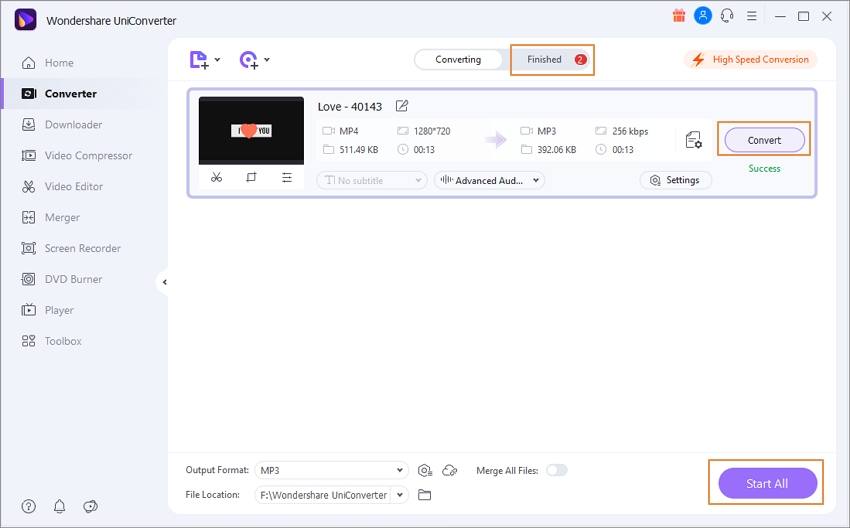
Task: Click the output format settings gear icon
Action: click(x=425, y=471)
